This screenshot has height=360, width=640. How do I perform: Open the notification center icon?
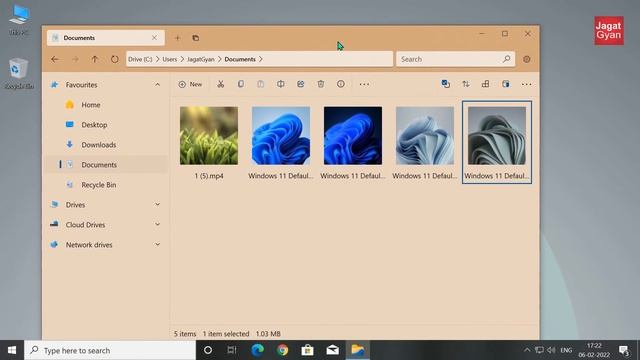[x=624, y=350]
